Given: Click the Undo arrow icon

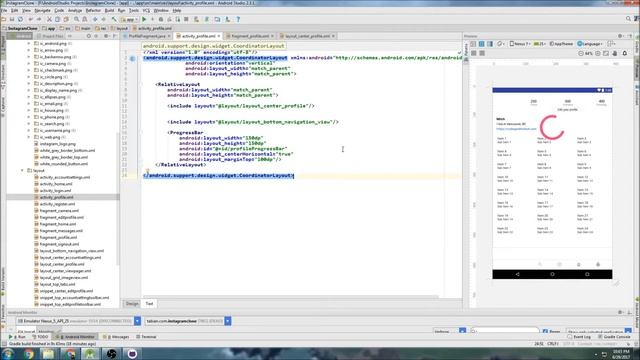Looking at the screenshot, I should (x=31, y=19).
